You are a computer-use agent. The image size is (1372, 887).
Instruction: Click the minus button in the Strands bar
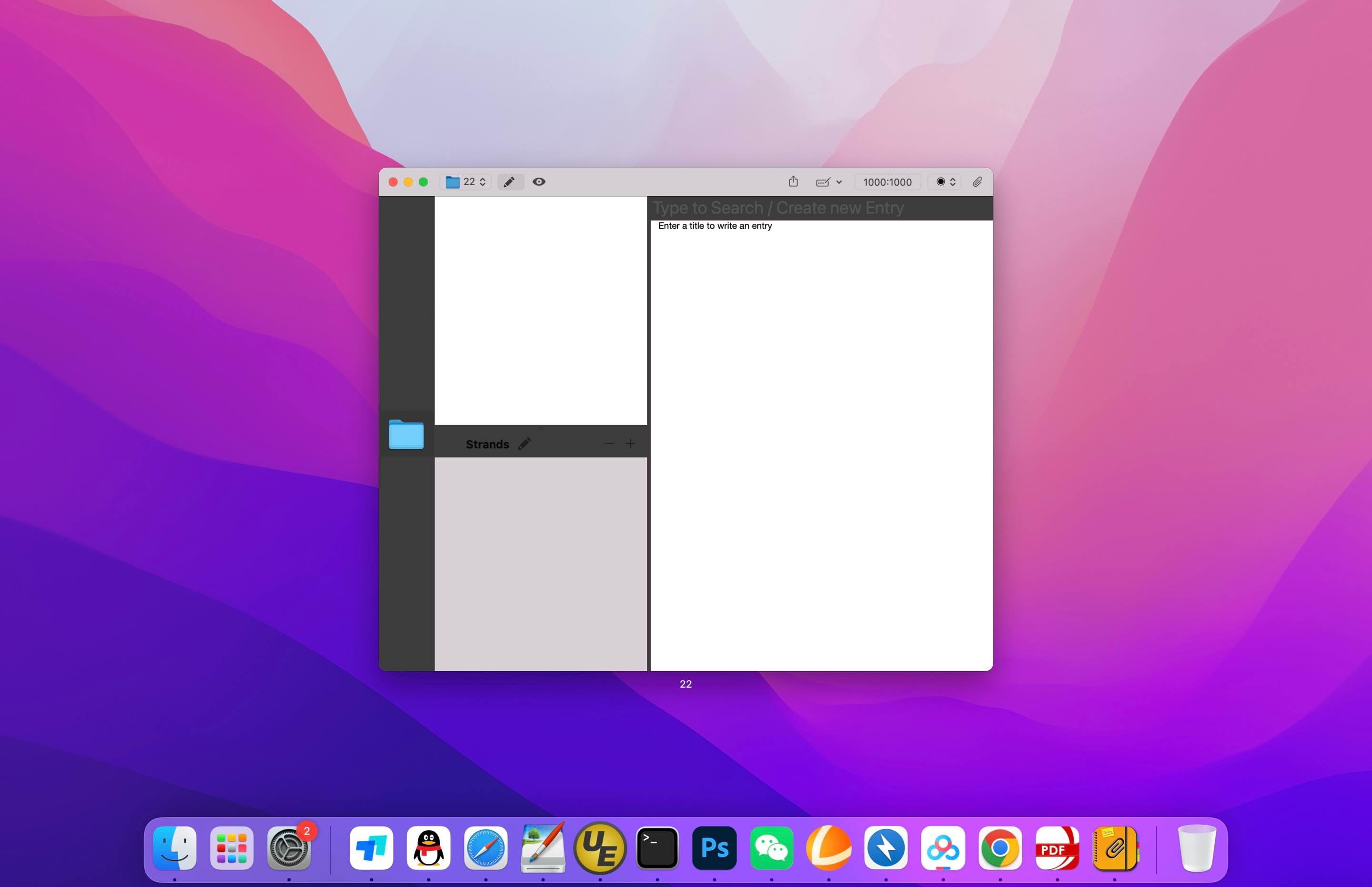[x=609, y=443]
